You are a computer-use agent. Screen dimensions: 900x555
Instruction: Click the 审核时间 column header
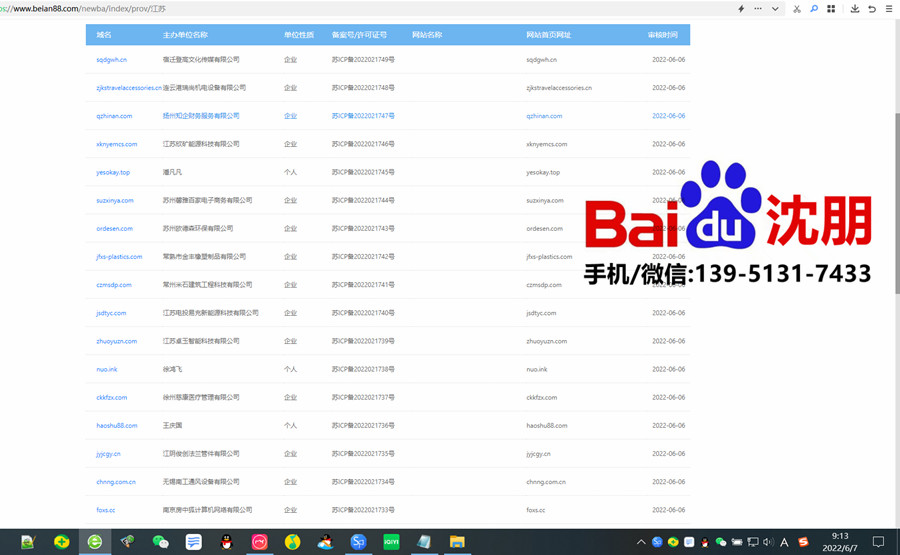662,35
